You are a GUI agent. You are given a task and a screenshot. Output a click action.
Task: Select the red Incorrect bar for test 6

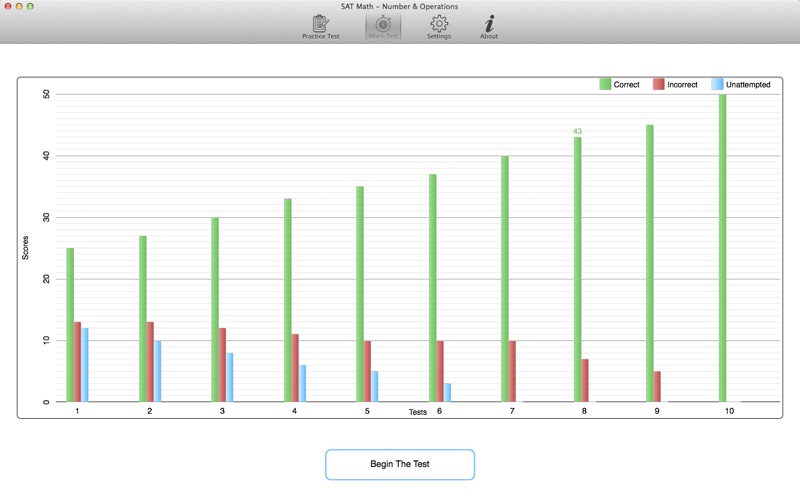[440, 371]
